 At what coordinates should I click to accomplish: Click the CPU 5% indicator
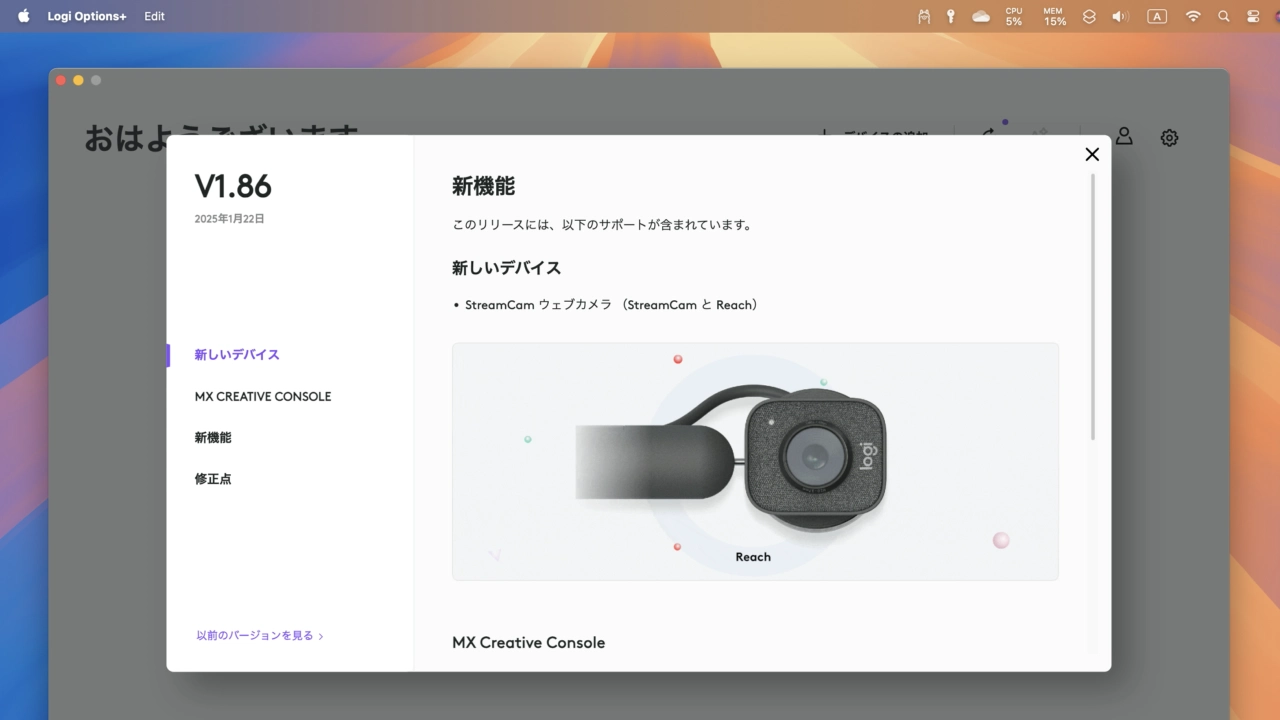[1014, 16]
